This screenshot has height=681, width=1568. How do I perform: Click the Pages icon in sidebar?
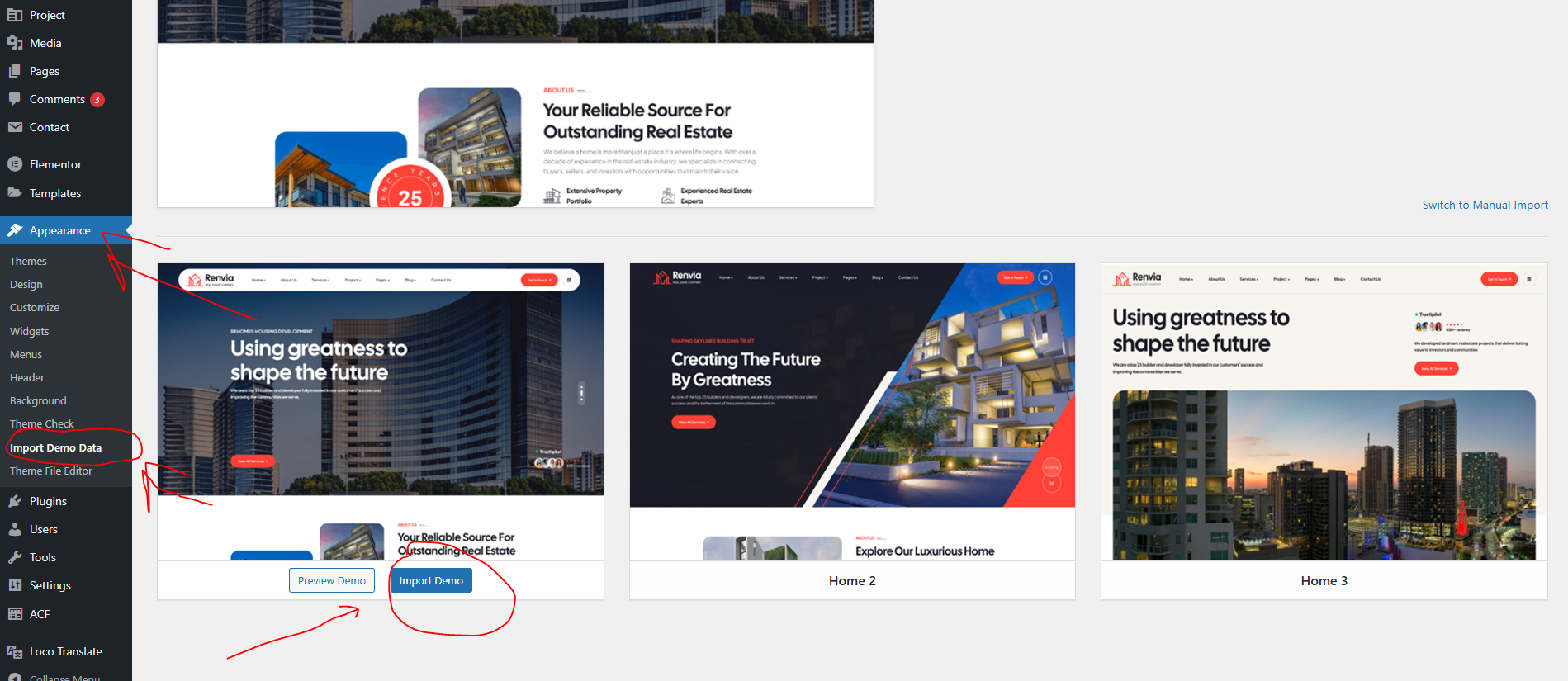[15, 71]
